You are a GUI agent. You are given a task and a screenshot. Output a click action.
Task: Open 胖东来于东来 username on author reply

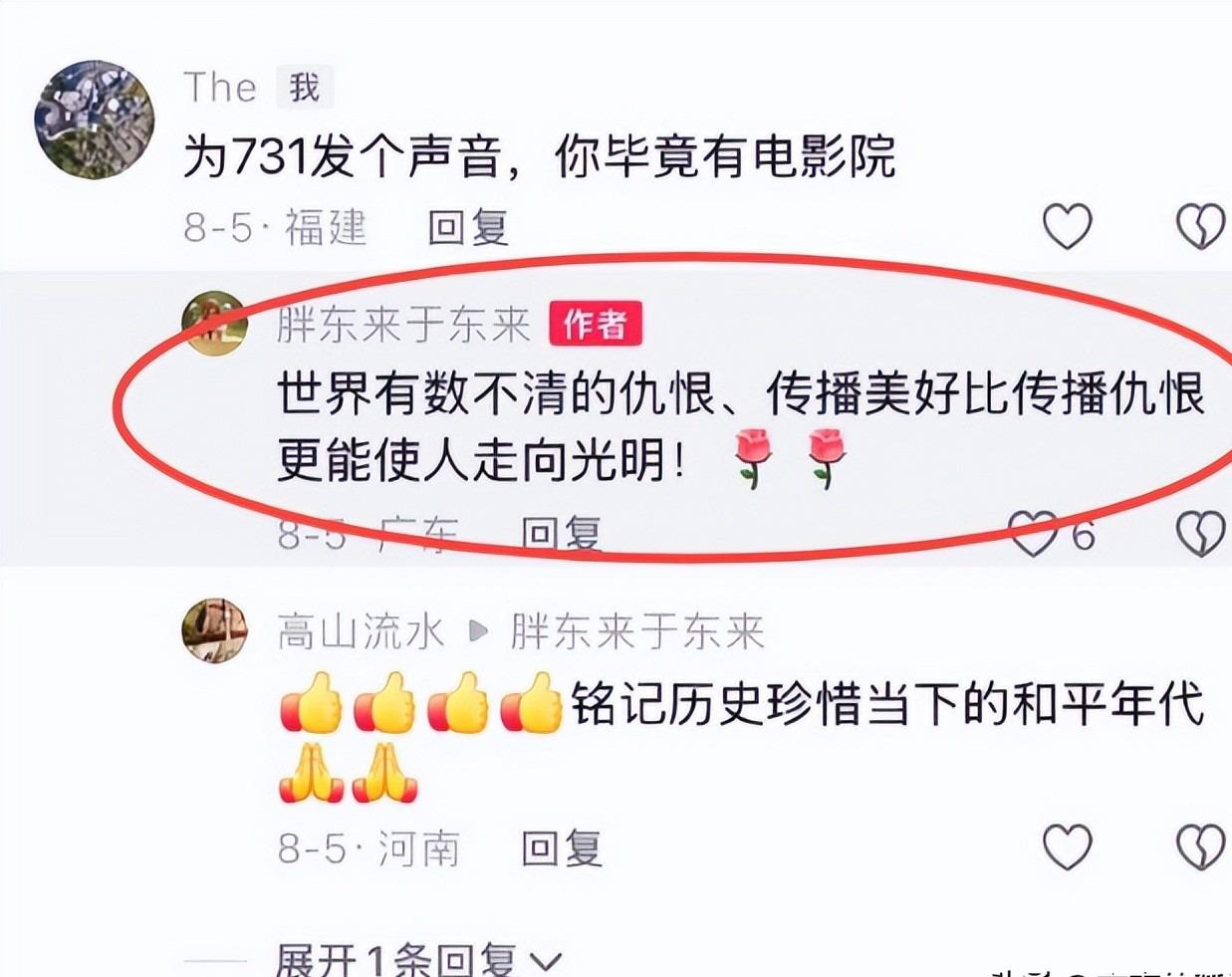point(404,324)
